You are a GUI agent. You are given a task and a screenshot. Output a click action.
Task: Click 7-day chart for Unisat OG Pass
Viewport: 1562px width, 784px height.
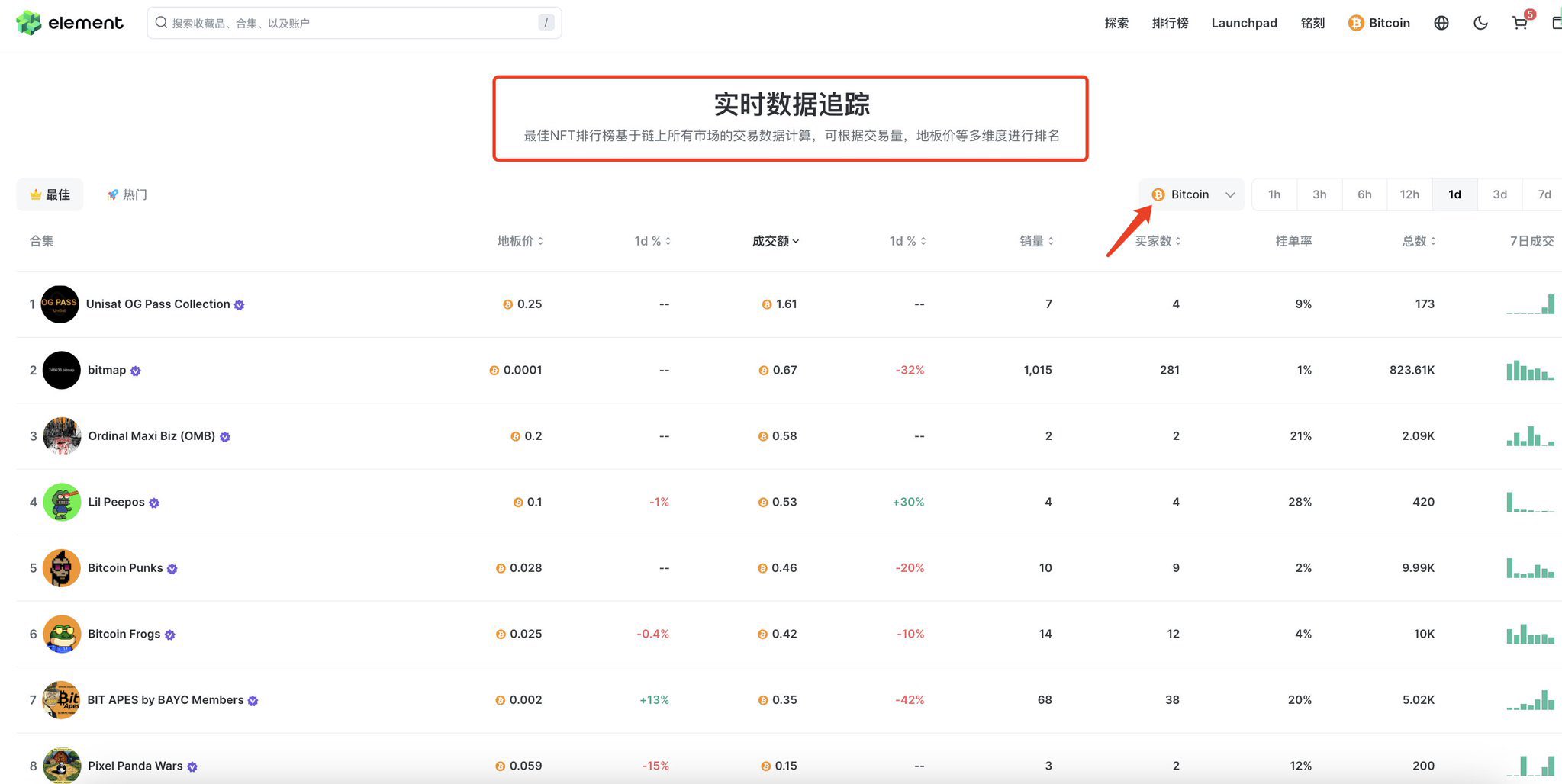coord(1530,304)
